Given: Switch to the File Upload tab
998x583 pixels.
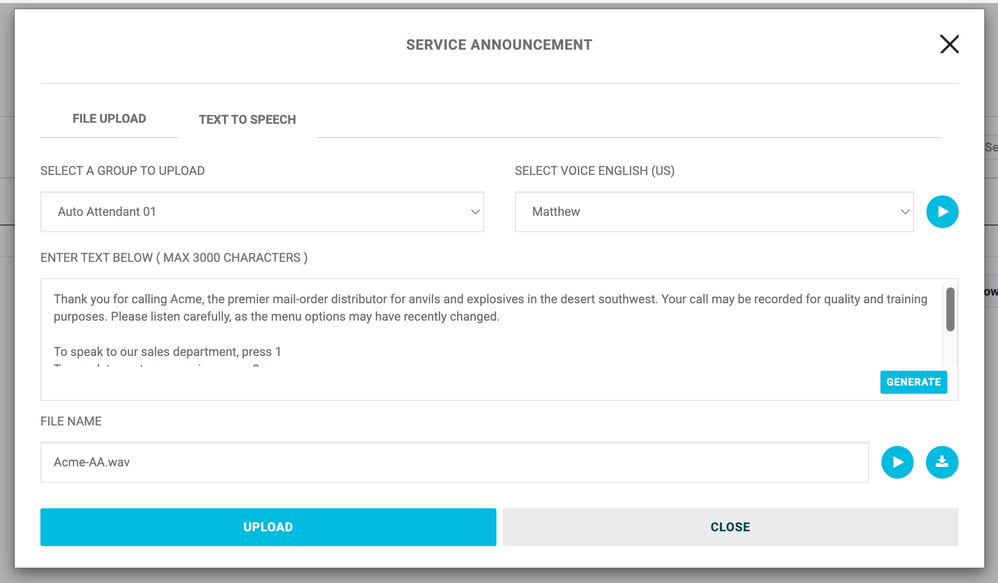Looking at the screenshot, I should click(x=108, y=118).
